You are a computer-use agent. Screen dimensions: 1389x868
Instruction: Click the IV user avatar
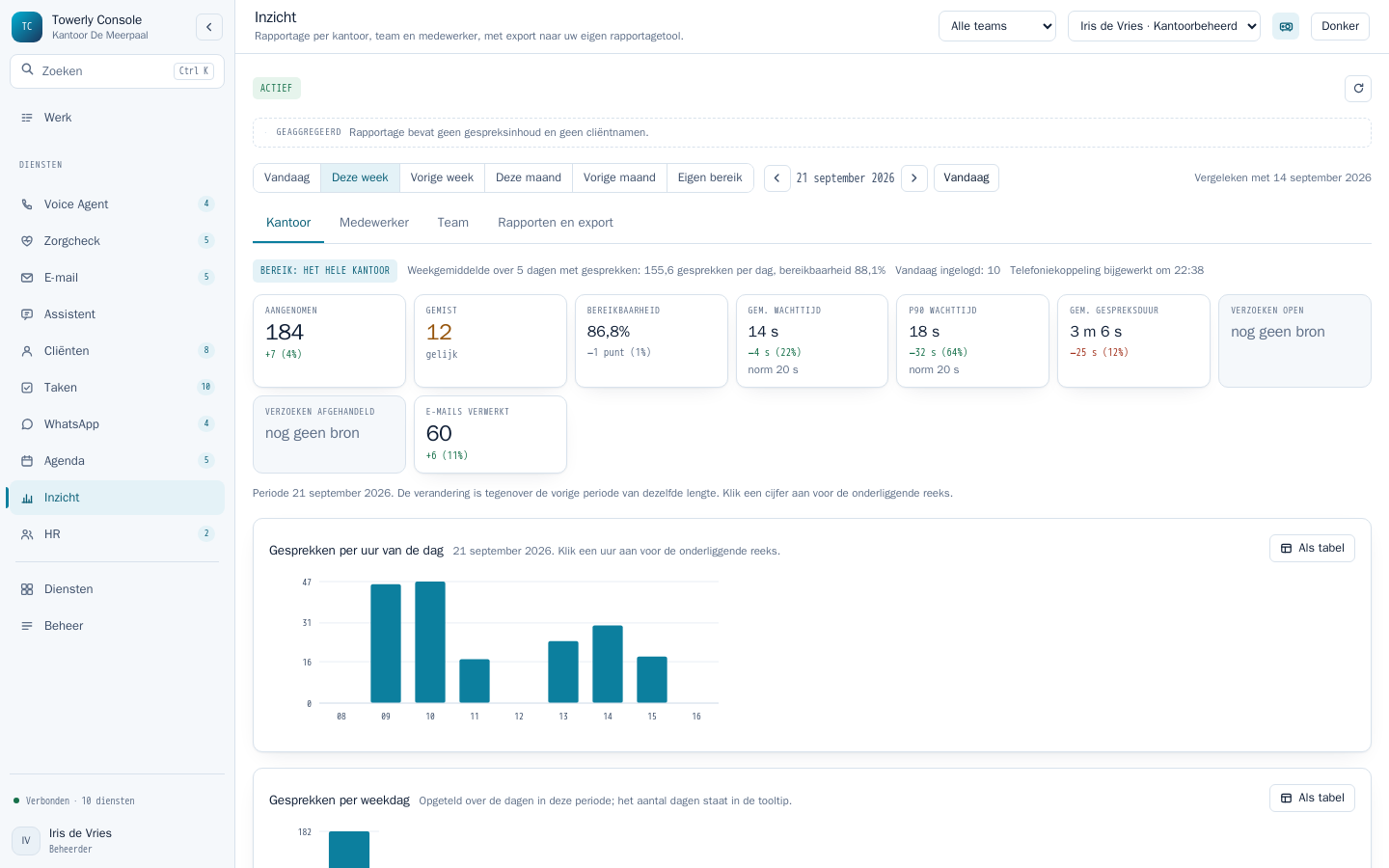tap(26, 841)
